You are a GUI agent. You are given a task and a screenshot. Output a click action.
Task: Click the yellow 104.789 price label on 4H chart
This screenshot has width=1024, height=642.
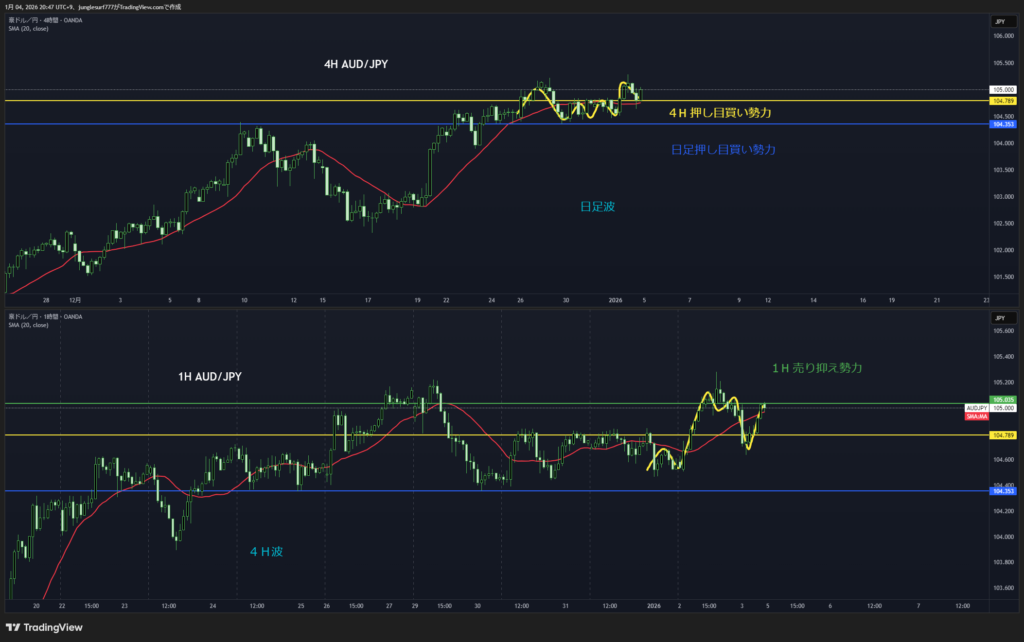[x=1002, y=101]
